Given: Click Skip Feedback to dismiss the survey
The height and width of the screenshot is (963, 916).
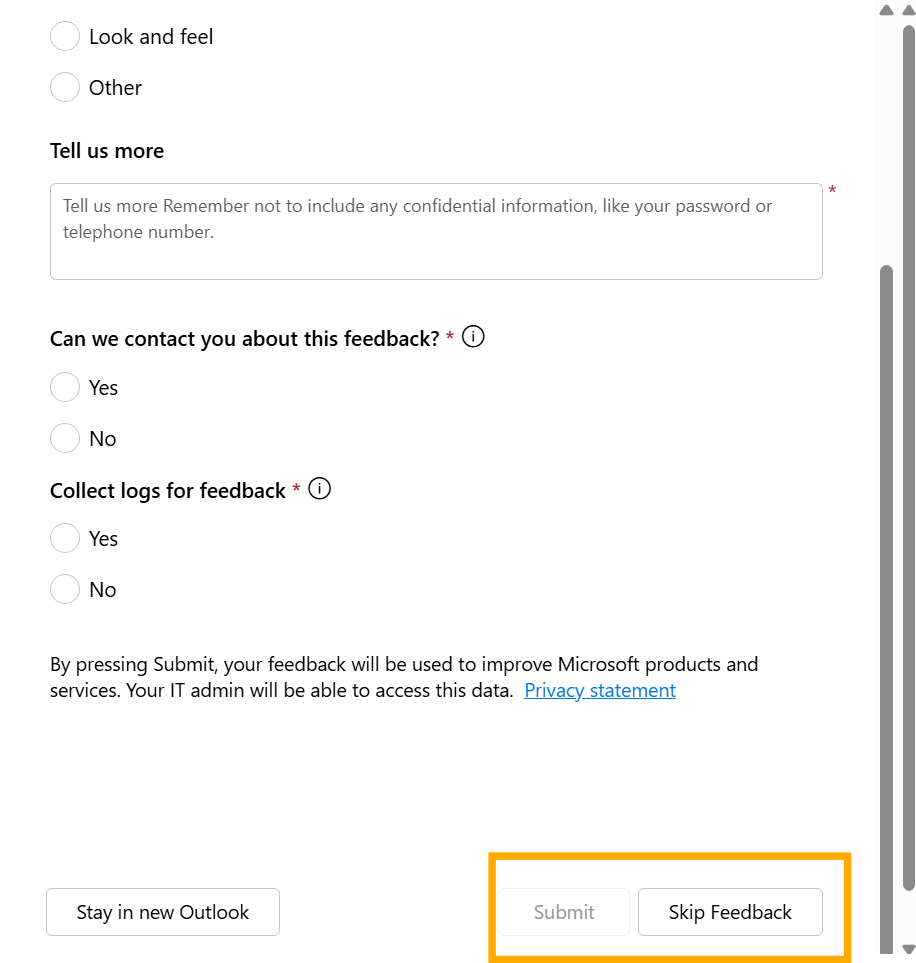Looking at the screenshot, I should click(730, 912).
